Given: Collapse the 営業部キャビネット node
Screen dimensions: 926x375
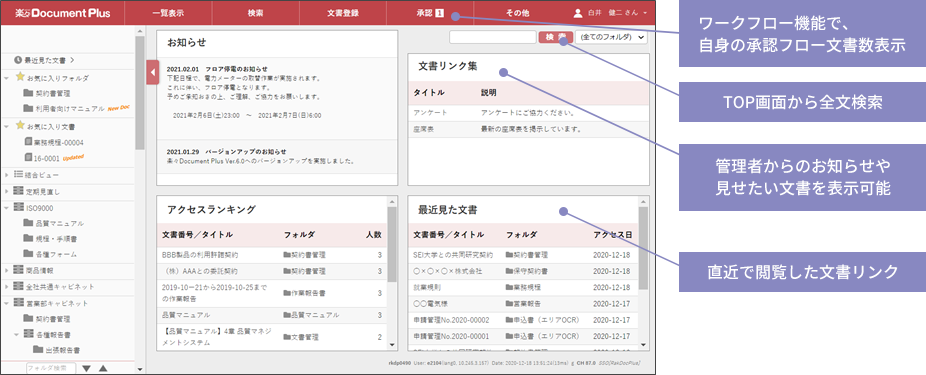Looking at the screenshot, I should [x=6, y=303].
